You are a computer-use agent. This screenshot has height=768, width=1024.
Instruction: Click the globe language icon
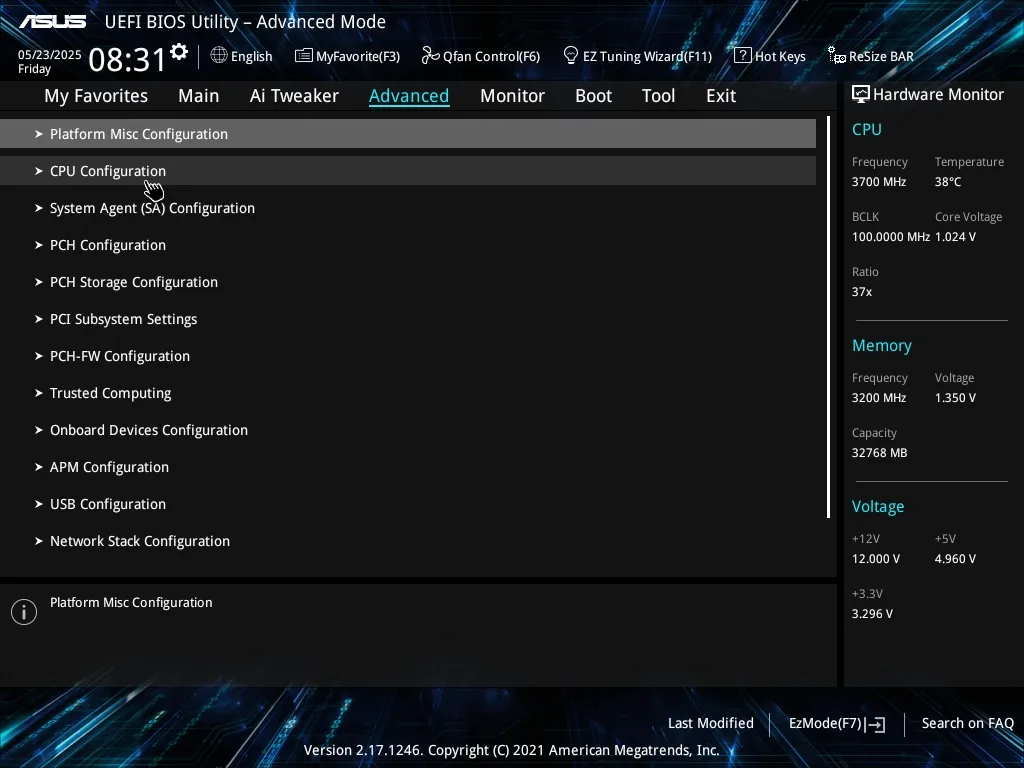pos(219,56)
